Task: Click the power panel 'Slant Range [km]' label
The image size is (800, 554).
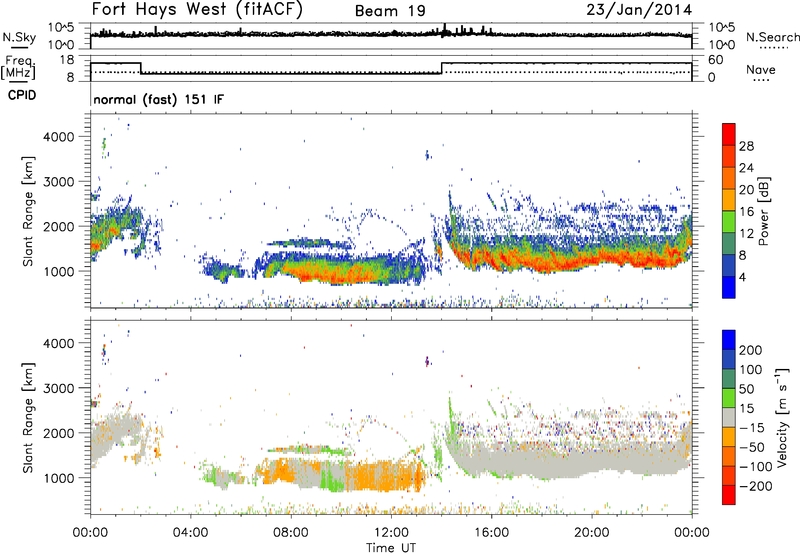Action: 28,211
